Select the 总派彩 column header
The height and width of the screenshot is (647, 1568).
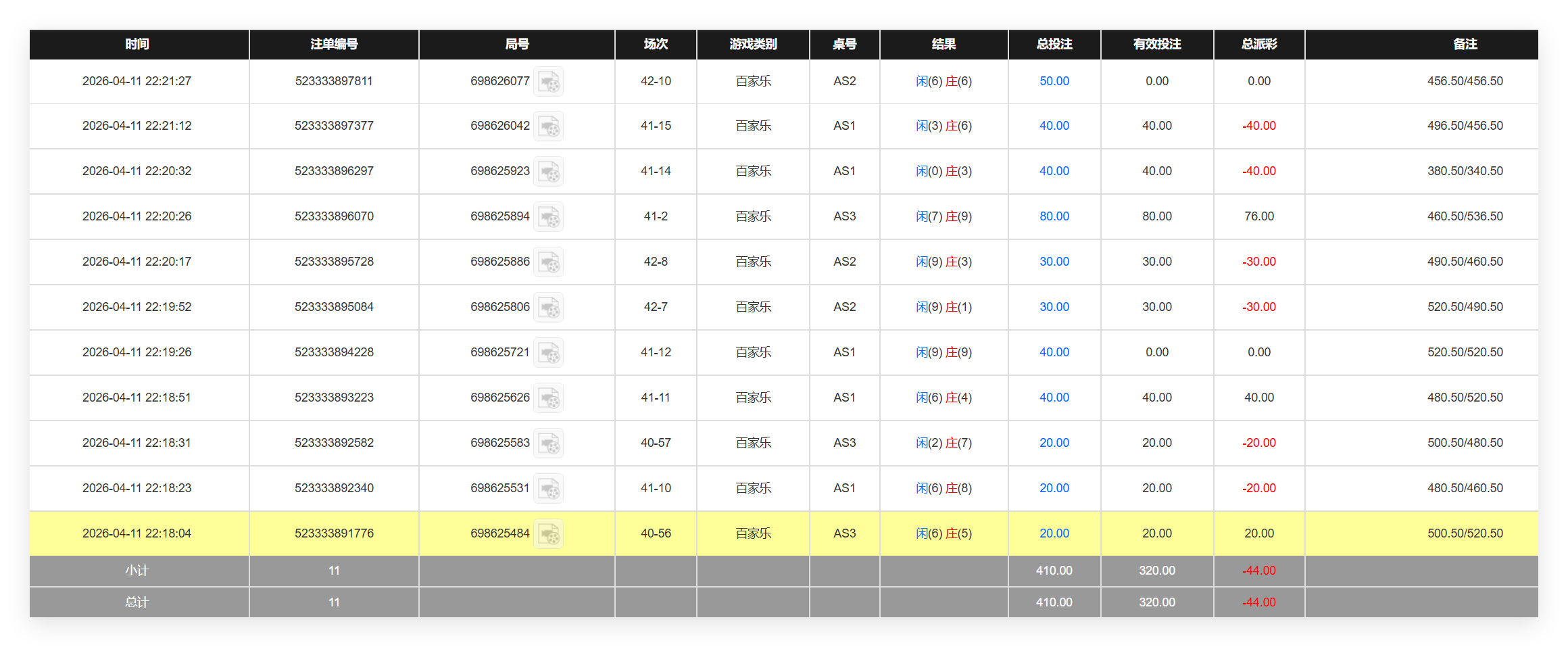click(1258, 44)
